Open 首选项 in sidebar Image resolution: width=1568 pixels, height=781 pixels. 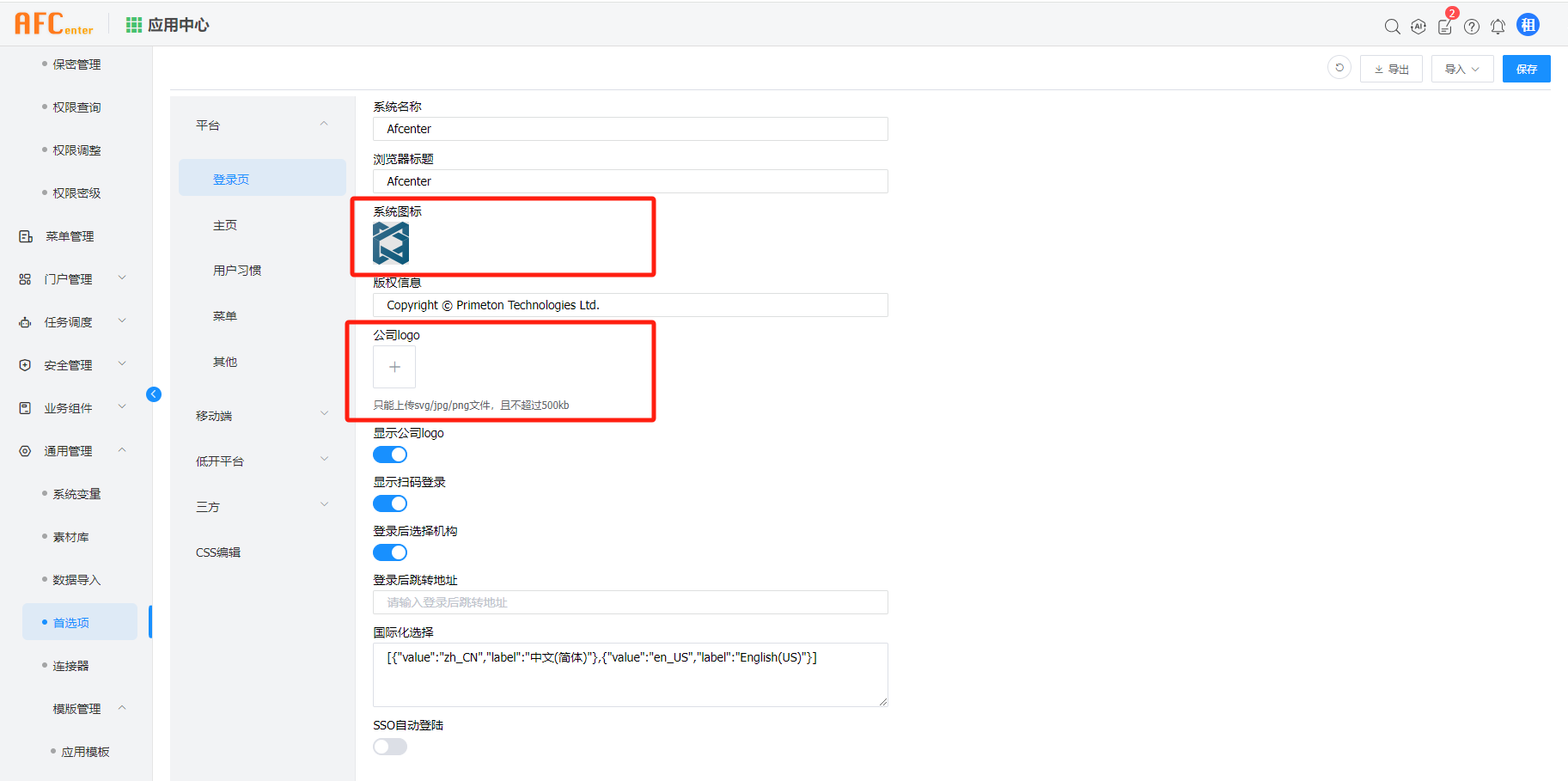click(x=80, y=622)
